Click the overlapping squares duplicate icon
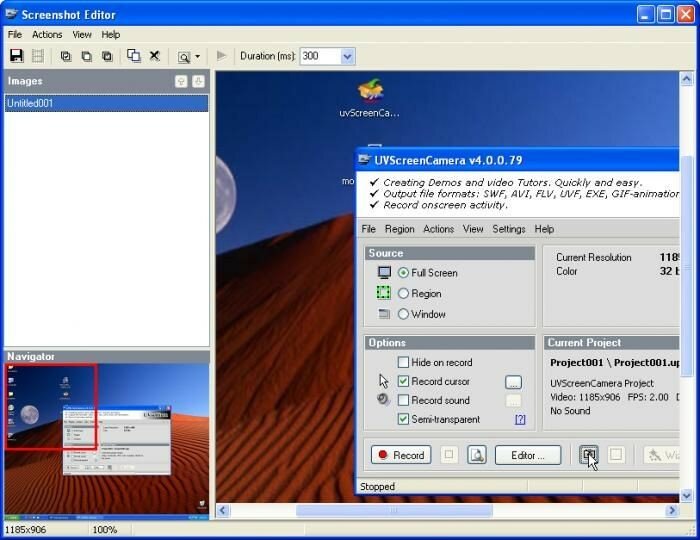The height and width of the screenshot is (540, 700). click(x=133, y=56)
